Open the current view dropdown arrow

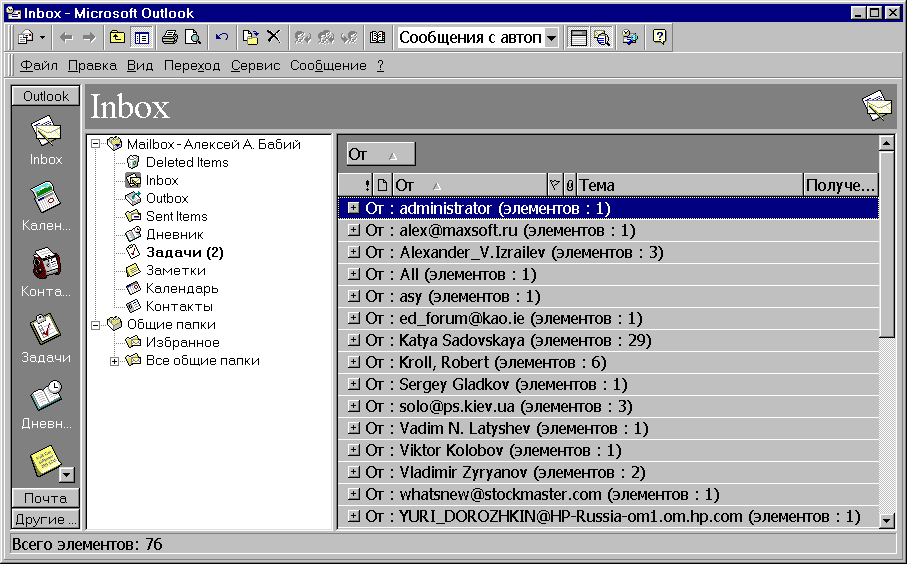(x=551, y=38)
